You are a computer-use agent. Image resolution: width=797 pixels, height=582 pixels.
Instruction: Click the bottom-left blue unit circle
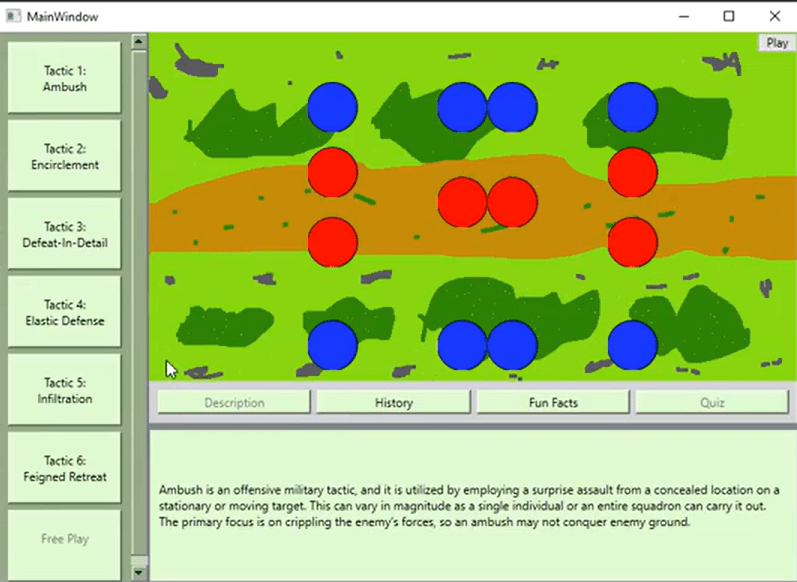[x=332, y=345]
